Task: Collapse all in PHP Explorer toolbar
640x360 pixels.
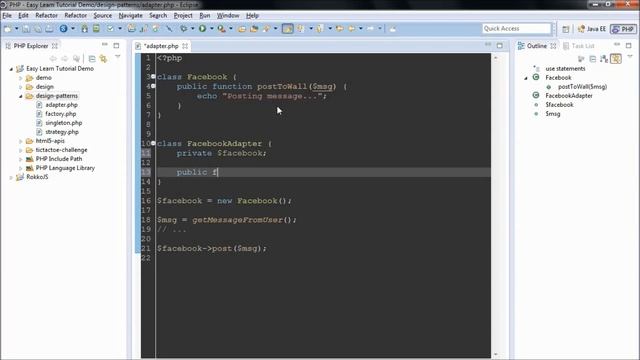Action: [x=92, y=59]
